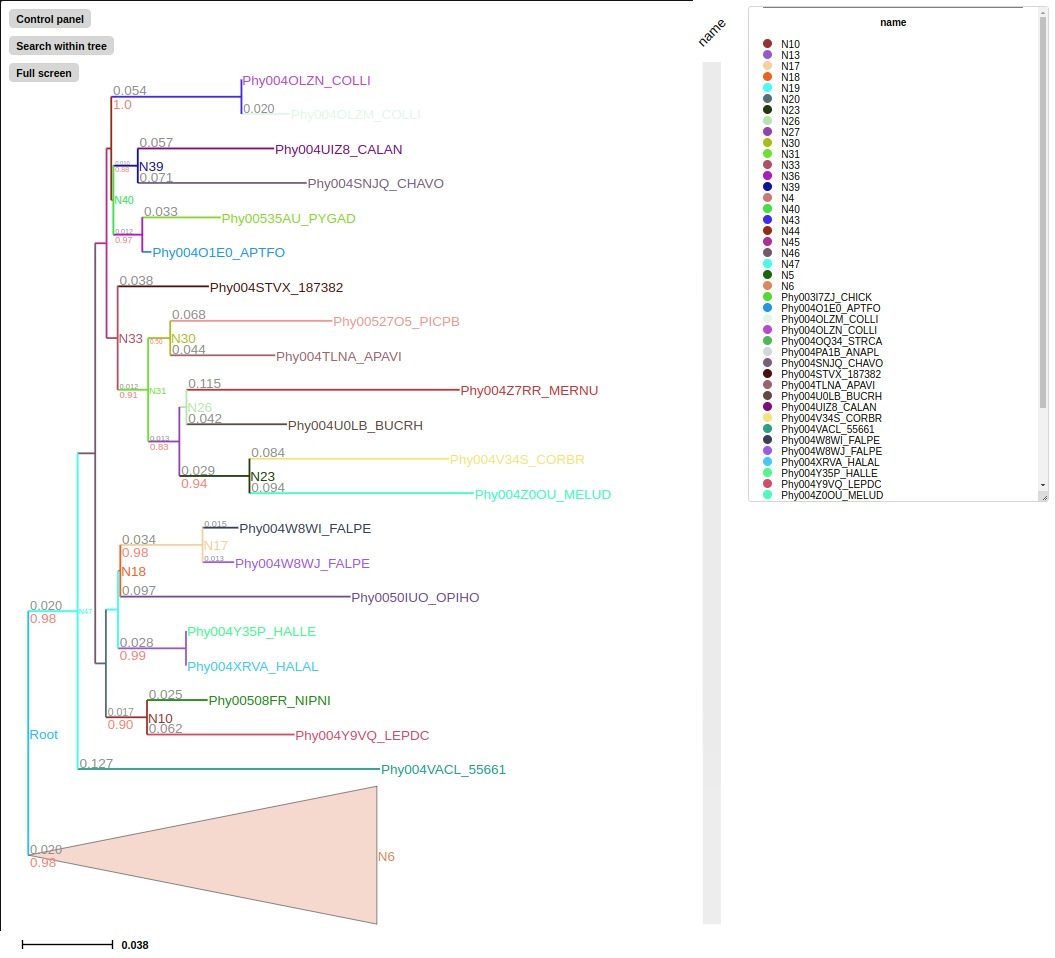Click the cyan N19 legend icon
The width and height of the screenshot is (1055, 958).
766,88
